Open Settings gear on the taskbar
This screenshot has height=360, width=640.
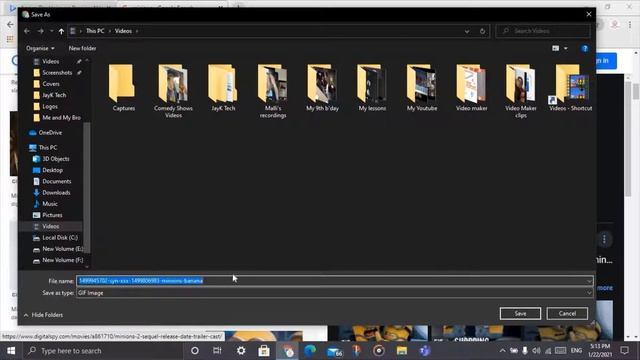241,351
